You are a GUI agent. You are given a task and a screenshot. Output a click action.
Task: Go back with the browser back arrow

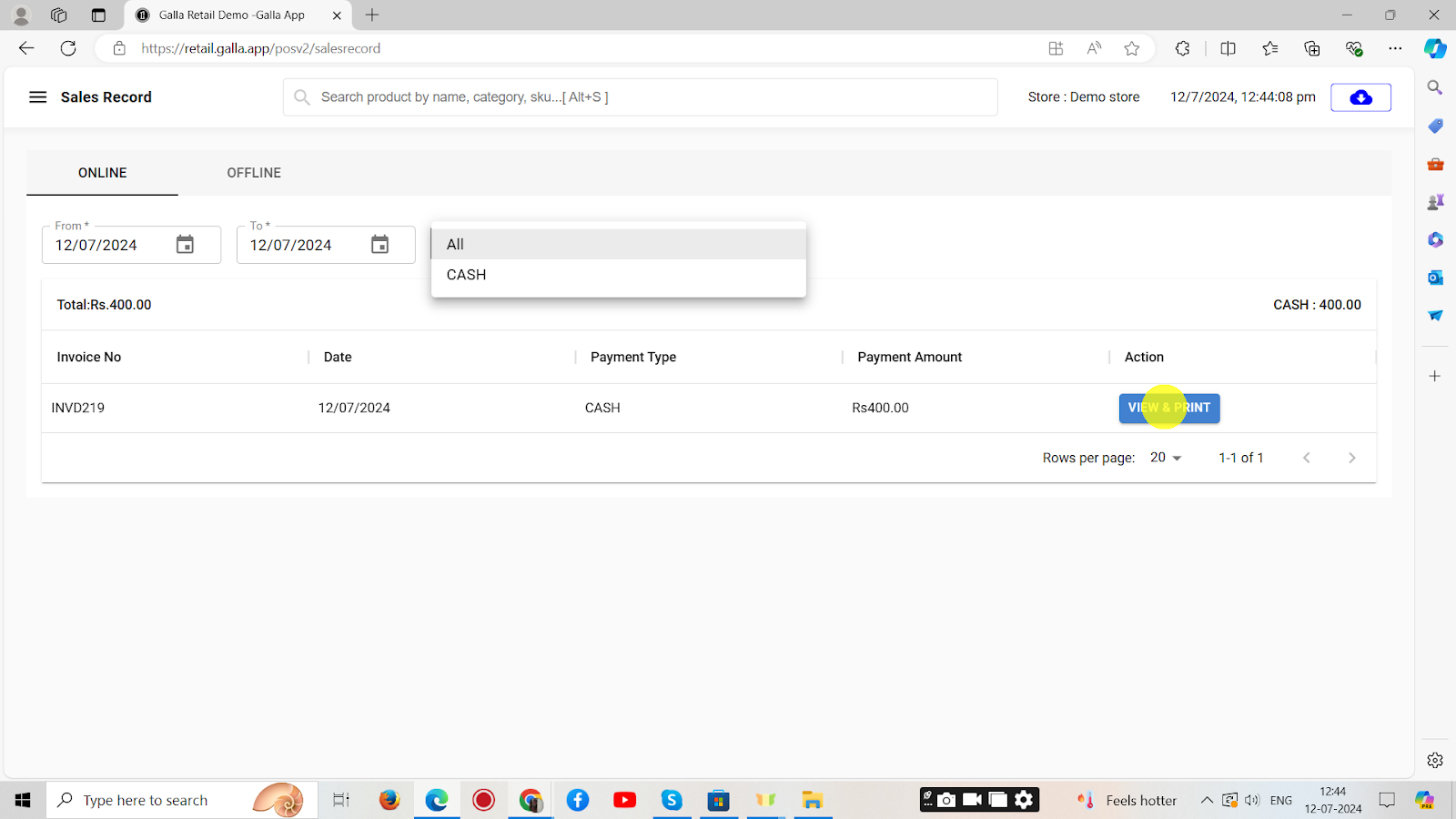tap(26, 48)
